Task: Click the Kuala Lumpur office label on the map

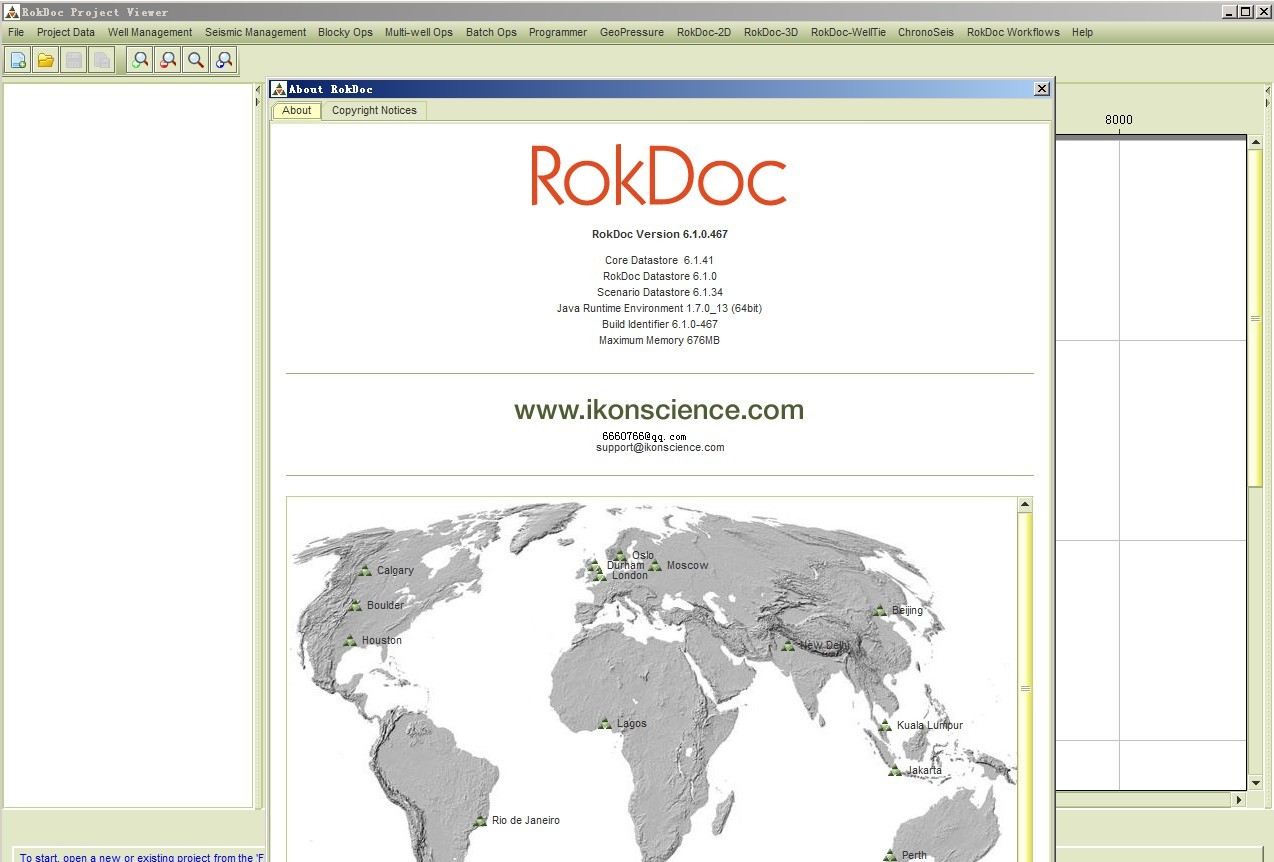Action: [930, 726]
